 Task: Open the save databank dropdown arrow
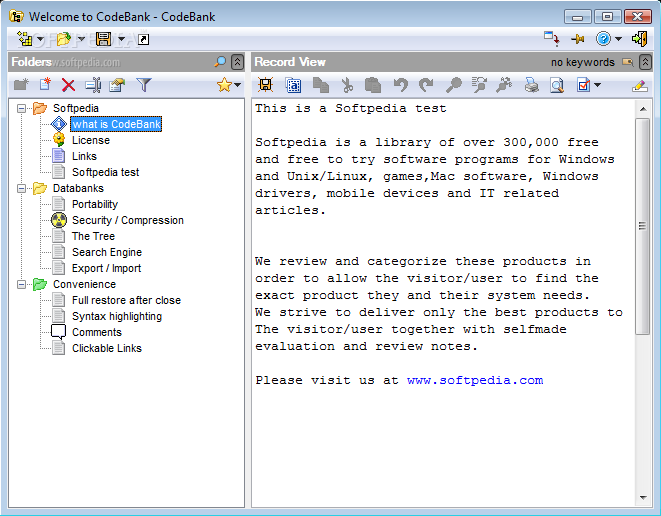[x=121, y=39]
